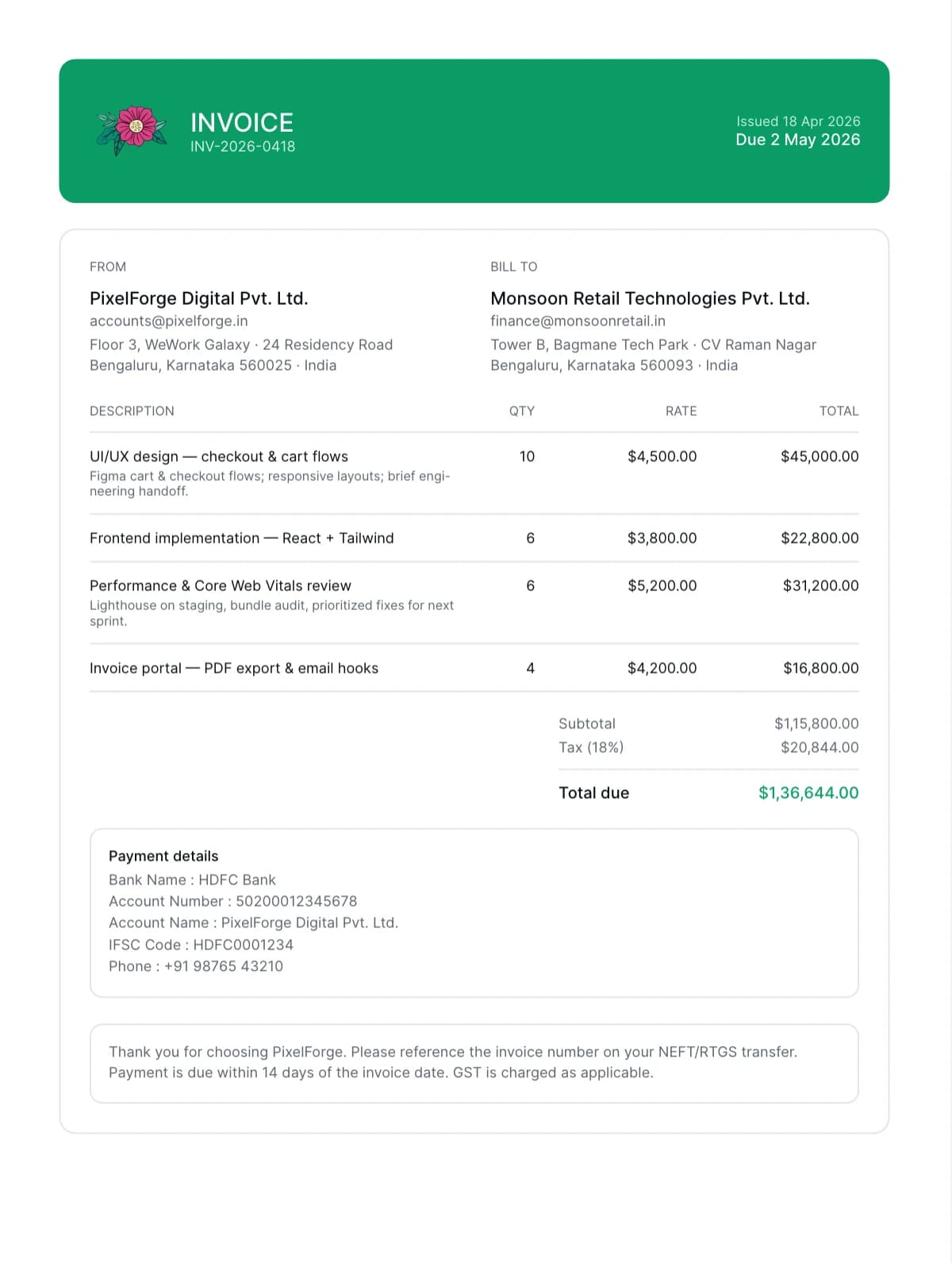Select the Bank Name : HDFC Bank line
952x1263 pixels.
(192, 880)
